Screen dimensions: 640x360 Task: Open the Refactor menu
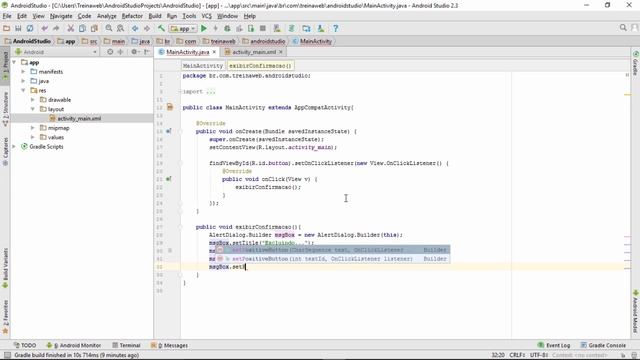[132, 16]
